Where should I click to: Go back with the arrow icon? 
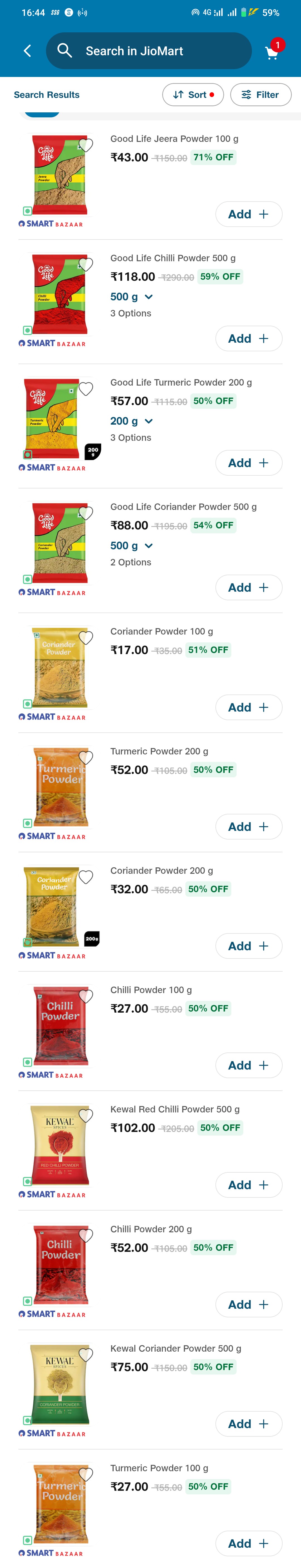point(27,51)
